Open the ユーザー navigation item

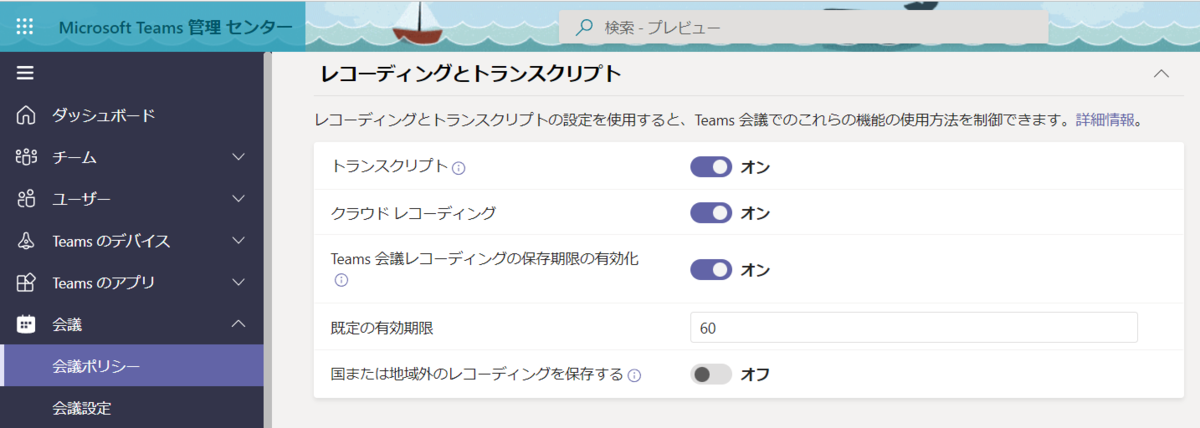point(132,199)
